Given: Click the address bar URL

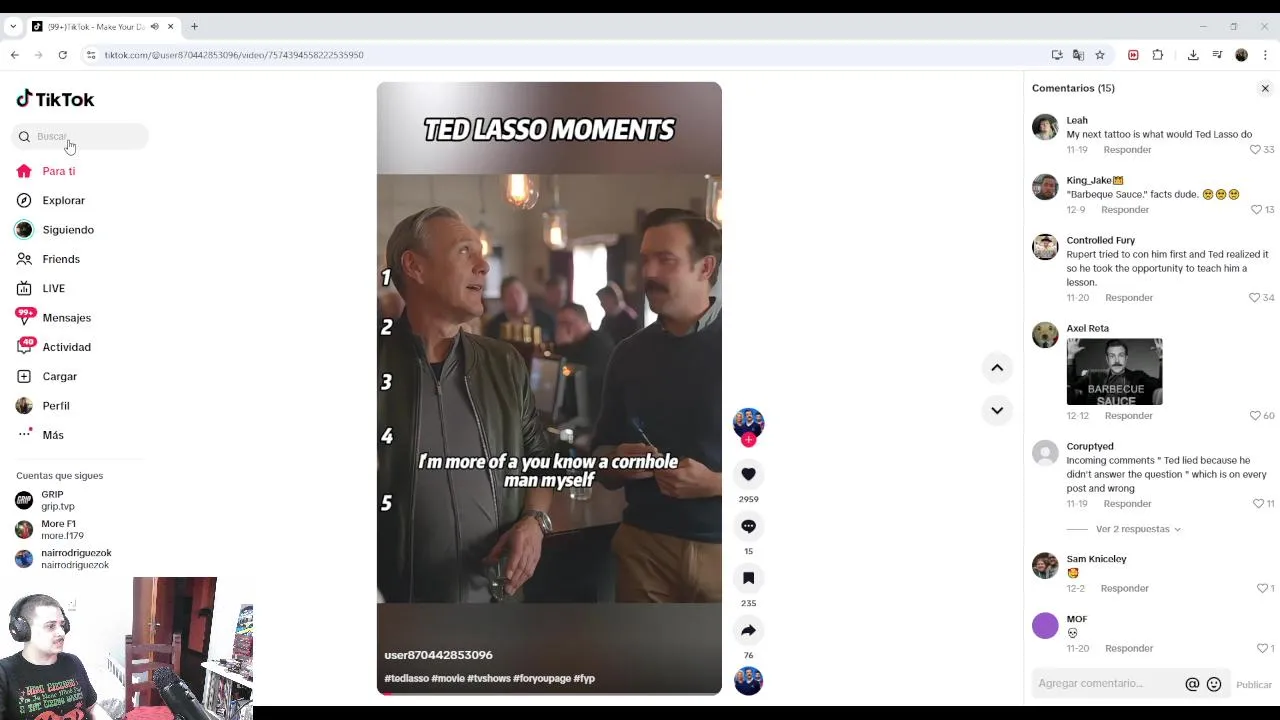Looking at the screenshot, I should (x=234, y=55).
